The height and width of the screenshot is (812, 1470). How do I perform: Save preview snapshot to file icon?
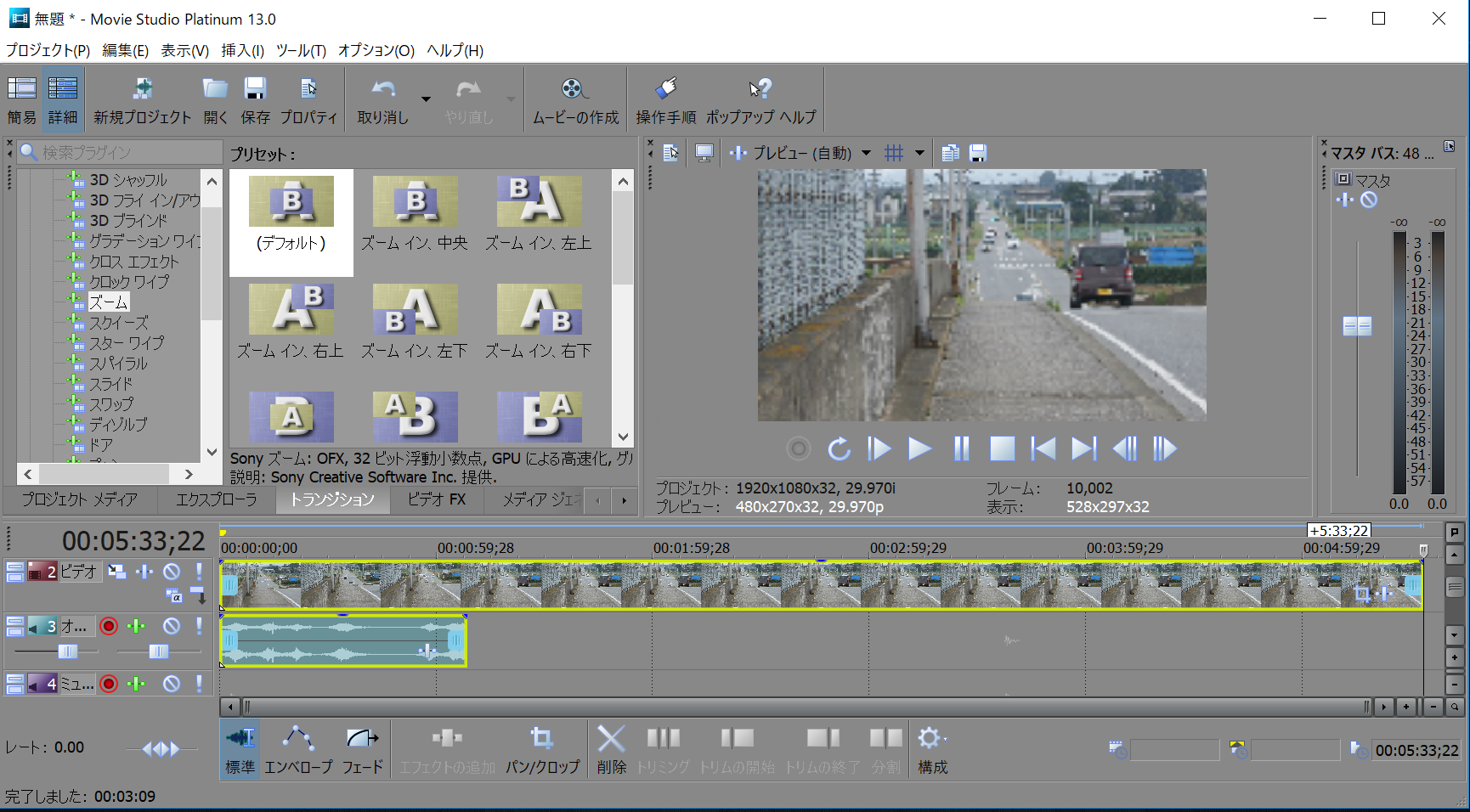coord(978,153)
